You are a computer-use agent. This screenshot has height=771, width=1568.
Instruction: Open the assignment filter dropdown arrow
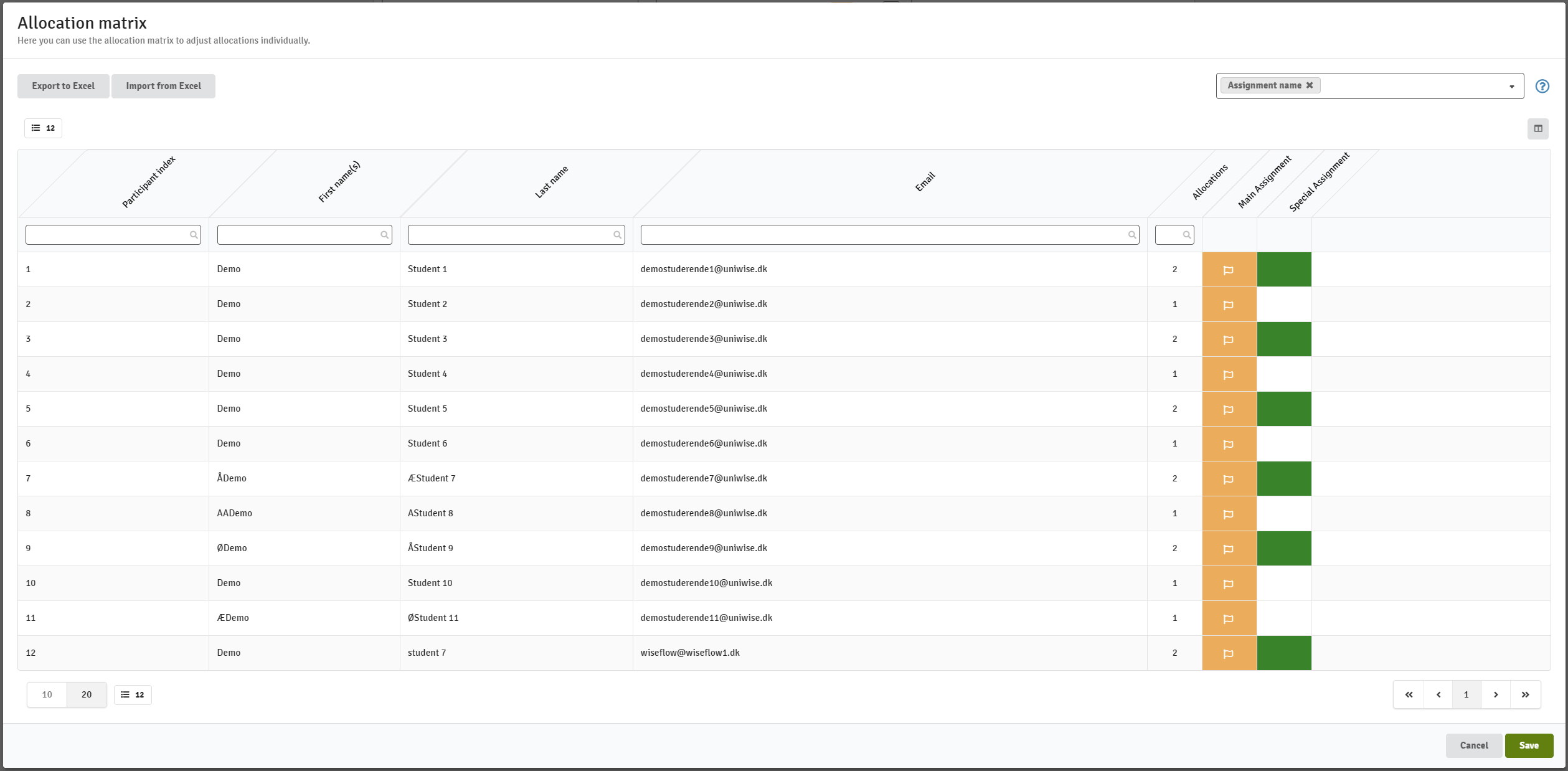click(1511, 87)
